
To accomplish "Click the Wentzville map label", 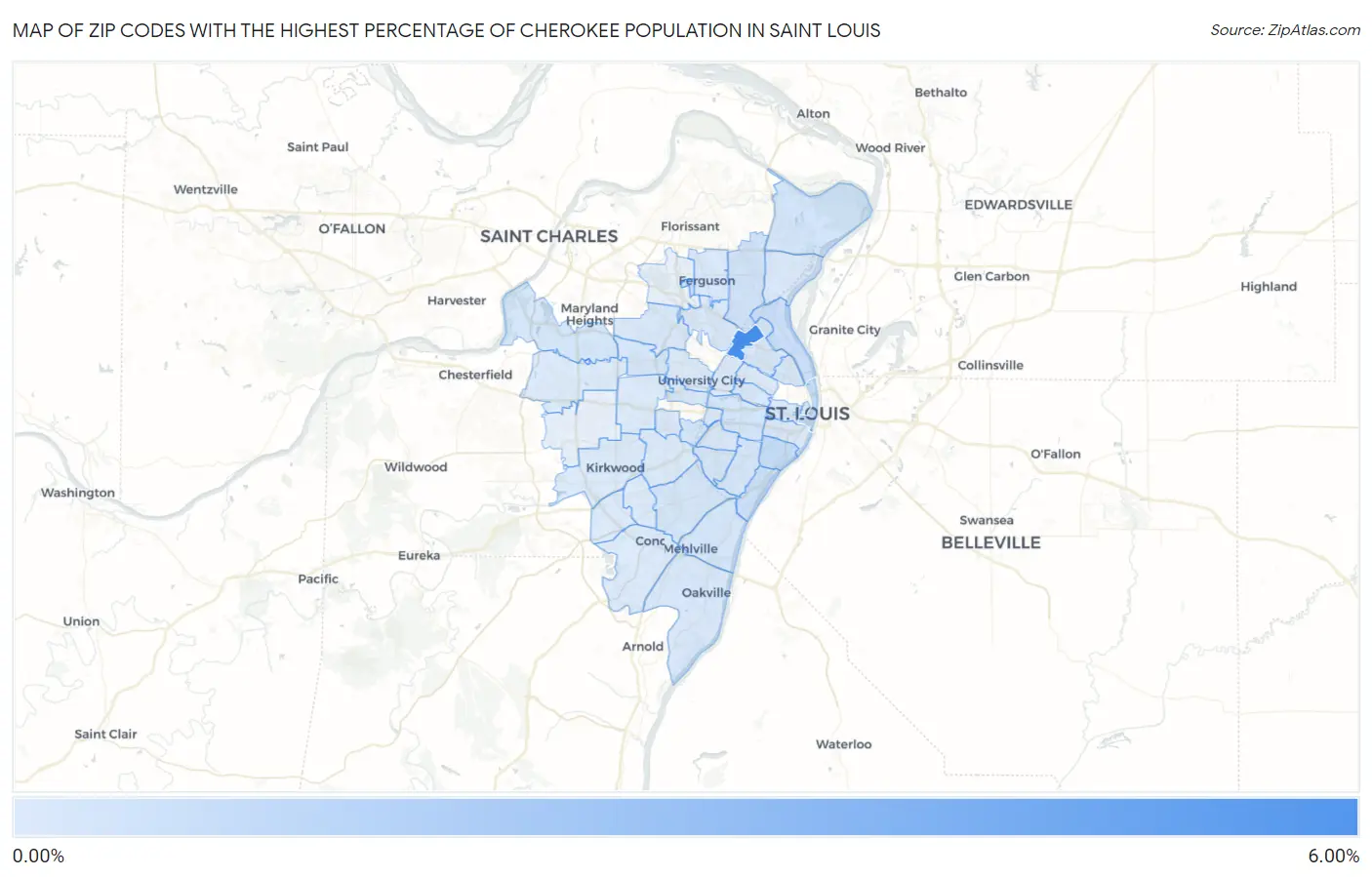I will pos(206,189).
